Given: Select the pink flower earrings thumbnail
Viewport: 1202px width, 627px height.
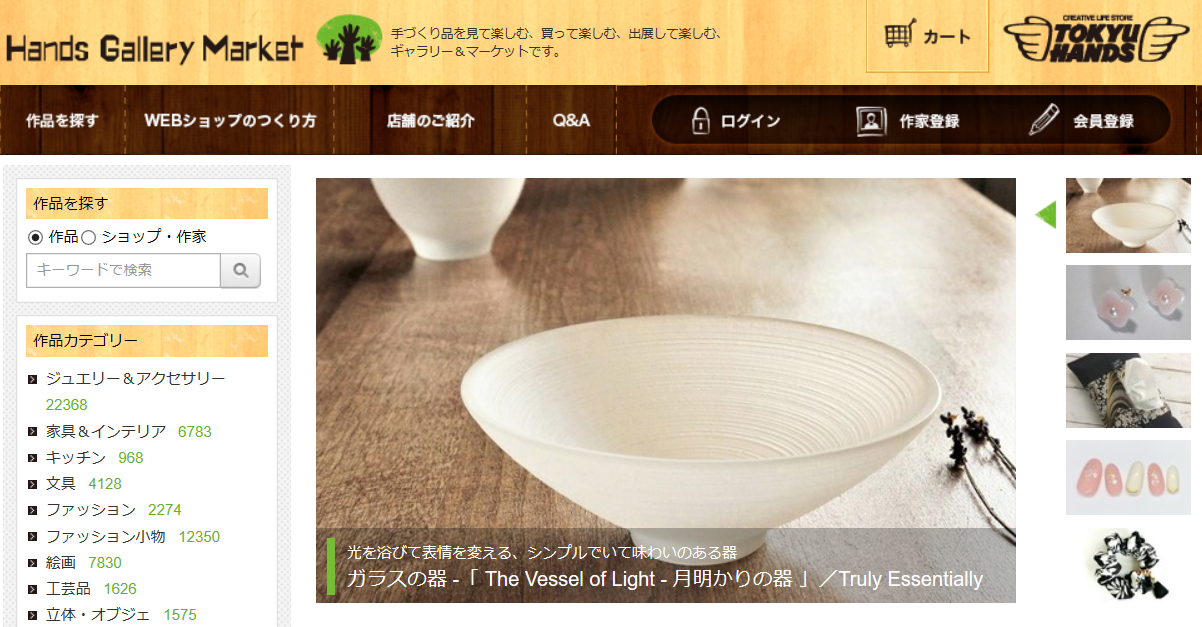Looking at the screenshot, I should click(x=1128, y=302).
